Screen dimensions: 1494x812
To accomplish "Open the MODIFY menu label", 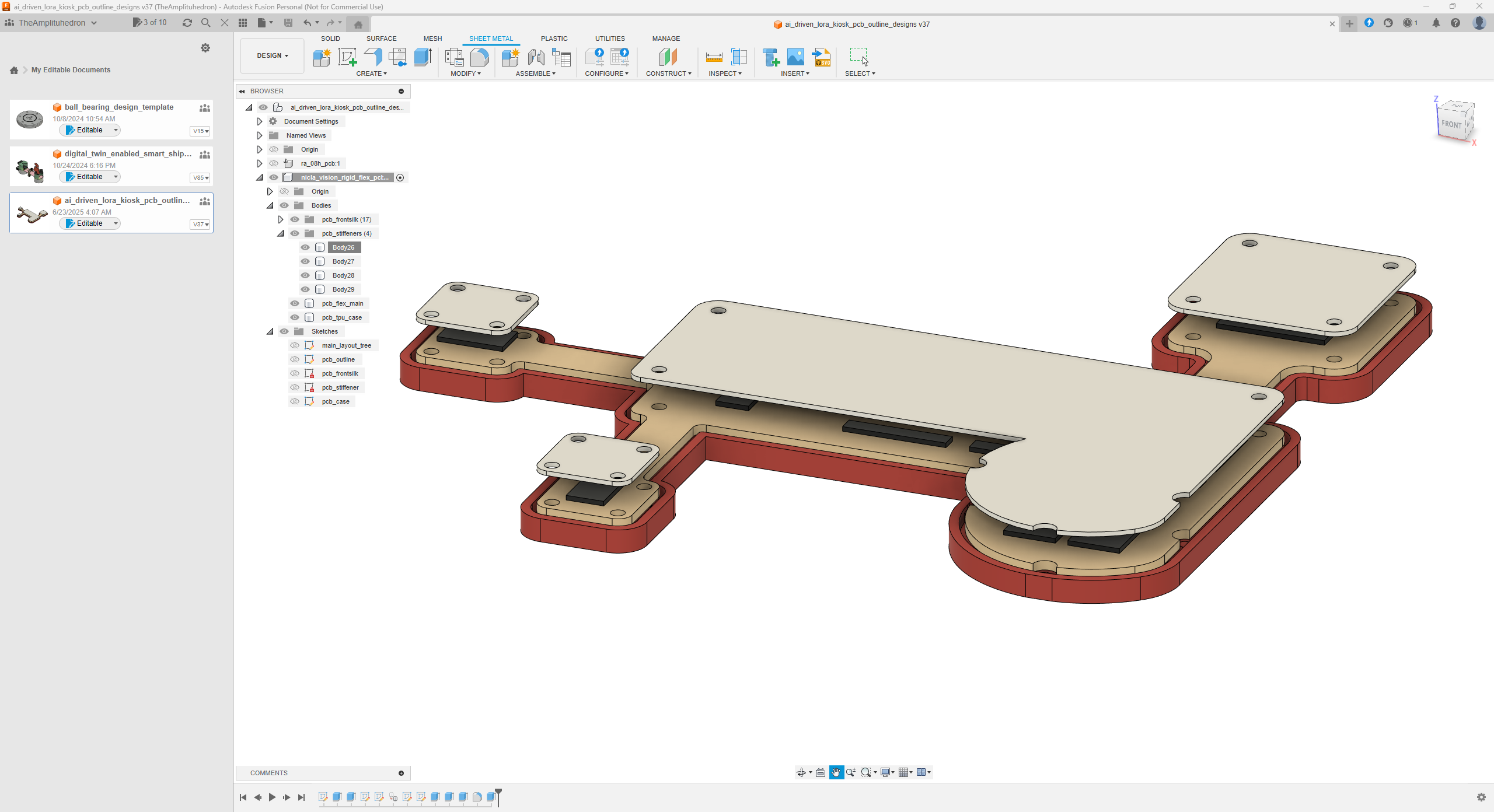I will point(465,73).
